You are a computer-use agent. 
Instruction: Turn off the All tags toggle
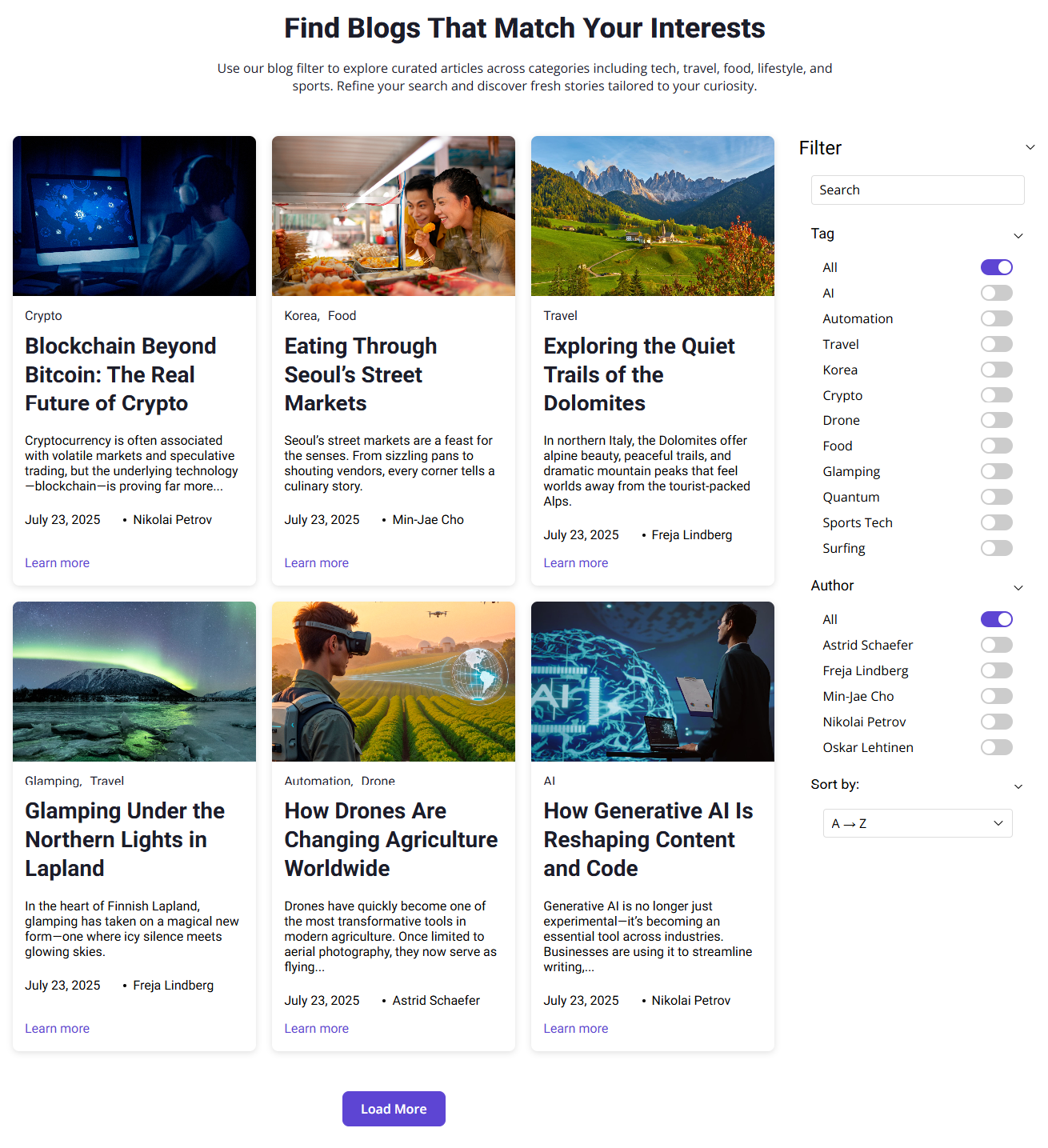pyautogui.click(x=996, y=267)
